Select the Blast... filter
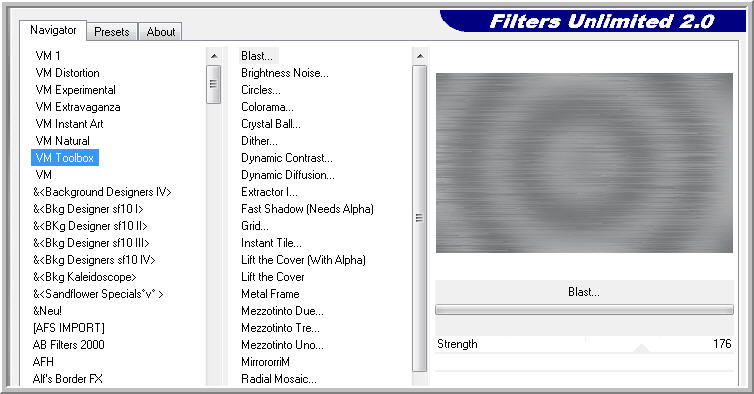The image size is (754, 394). click(x=257, y=56)
